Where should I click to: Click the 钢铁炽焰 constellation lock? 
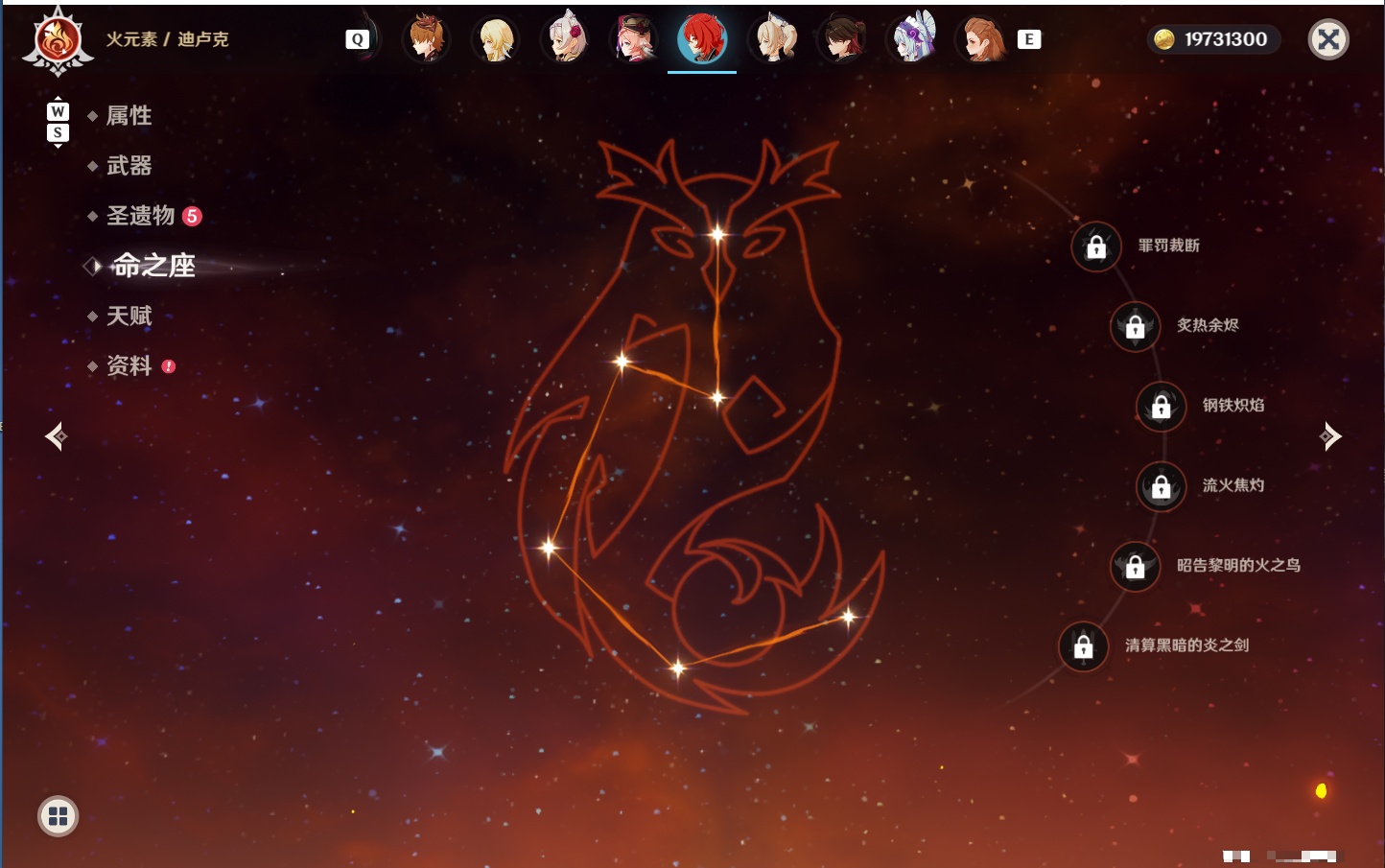coord(1162,406)
